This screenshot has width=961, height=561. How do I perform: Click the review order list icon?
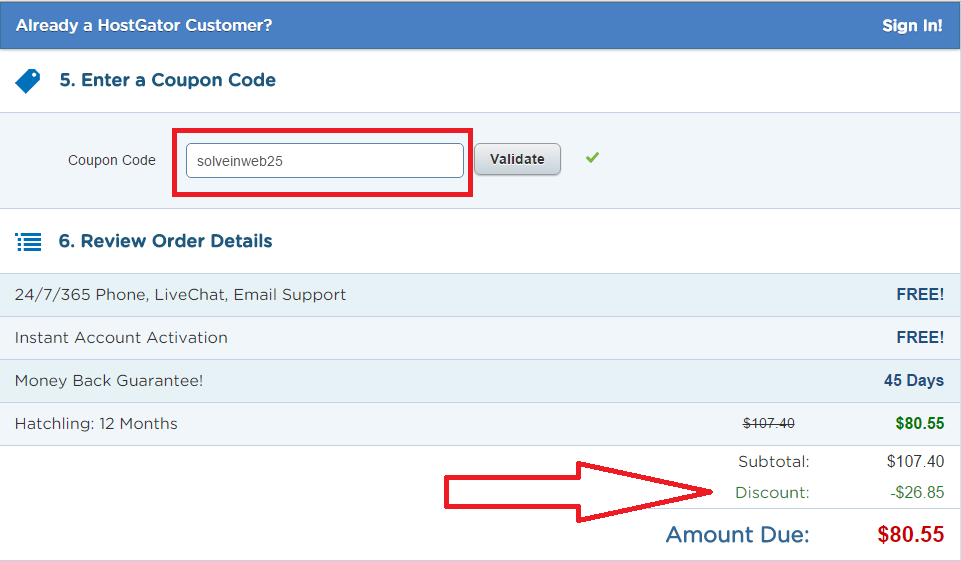29,242
